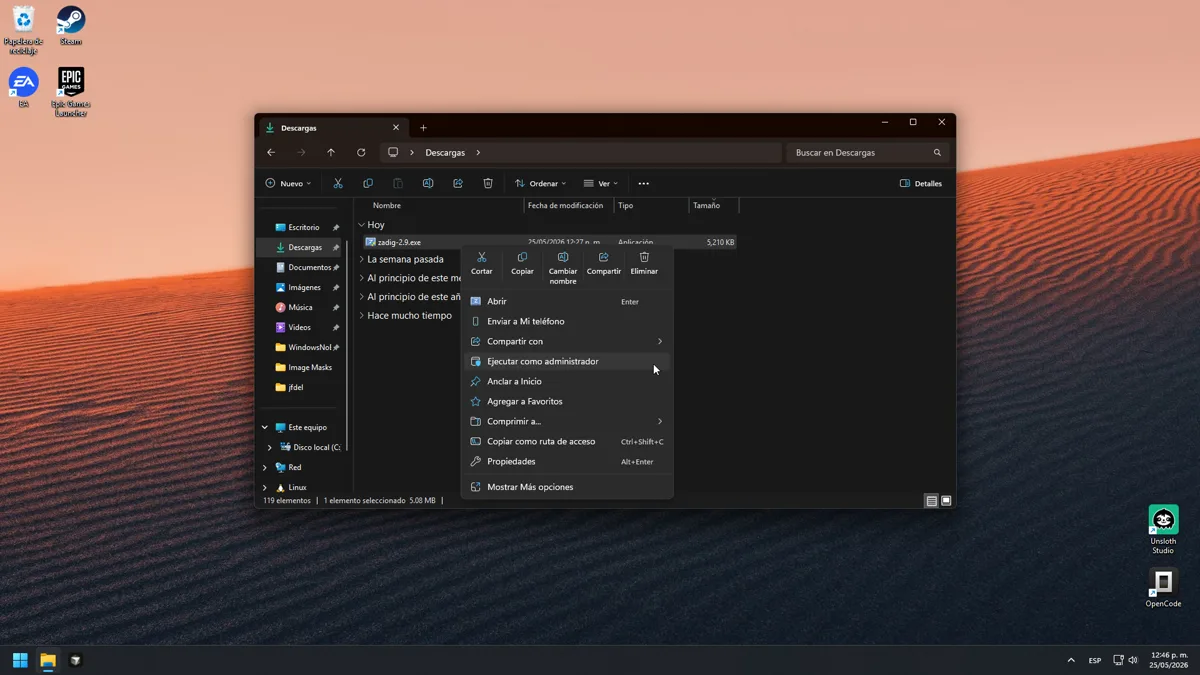The width and height of the screenshot is (1200, 675).
Task: Choose Anclar a Inicio
Action: (567, 381)
